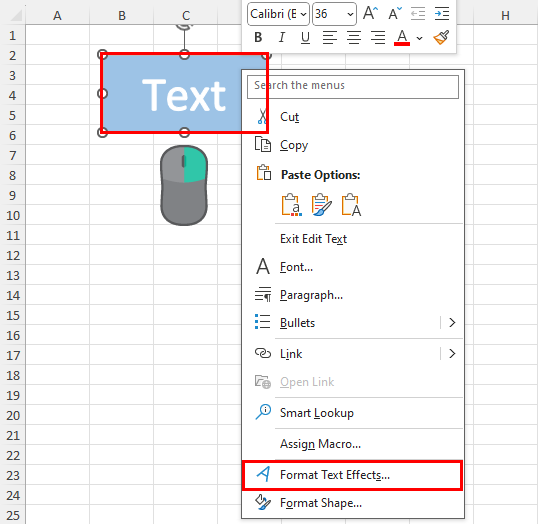Toggle Bold in the mini toolbar
Screen dimensions: 538x524
[258, 37]
